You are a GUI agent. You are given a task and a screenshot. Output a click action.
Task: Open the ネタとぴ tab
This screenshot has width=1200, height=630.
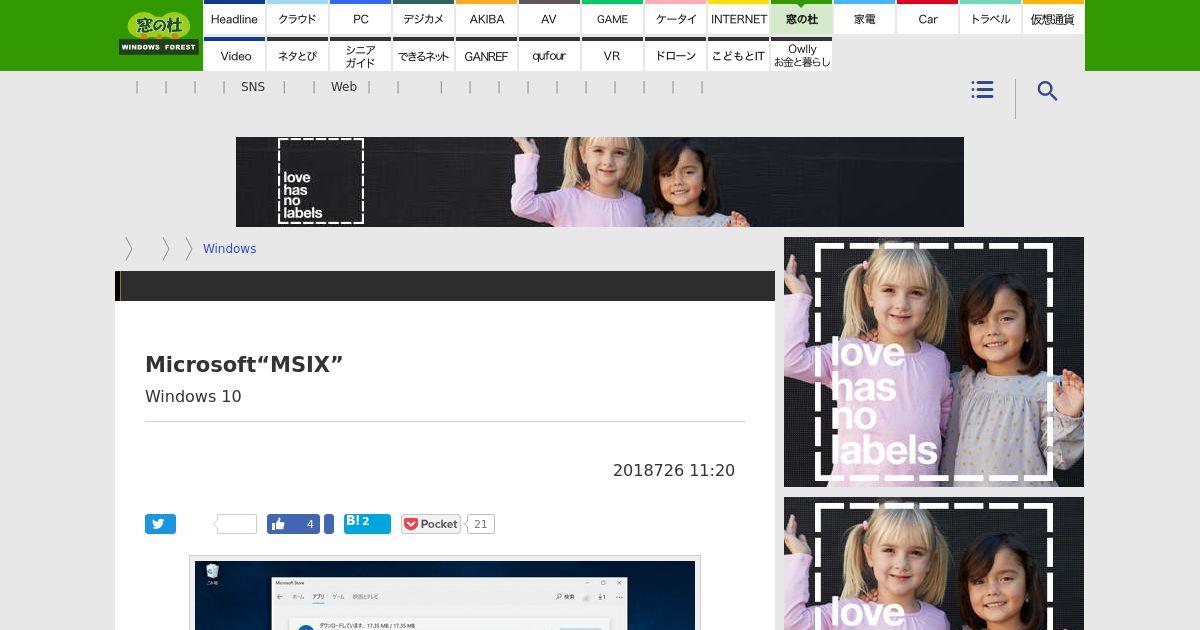(x=297, y=55)
